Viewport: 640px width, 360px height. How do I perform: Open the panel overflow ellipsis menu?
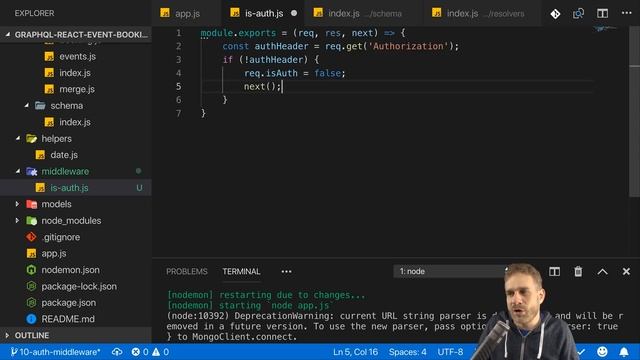tap(286, 271)
